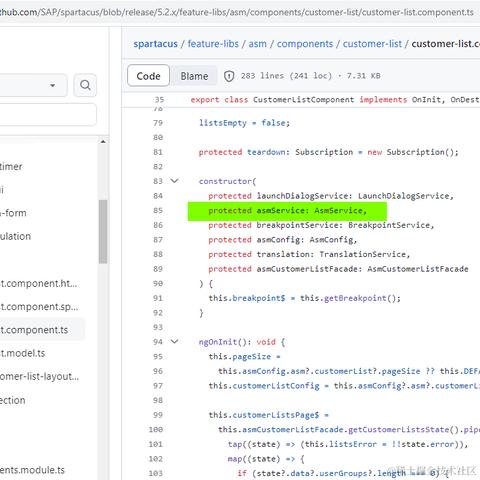
Task: Open the components breadcrumb link
Action: tap(305, 44)
